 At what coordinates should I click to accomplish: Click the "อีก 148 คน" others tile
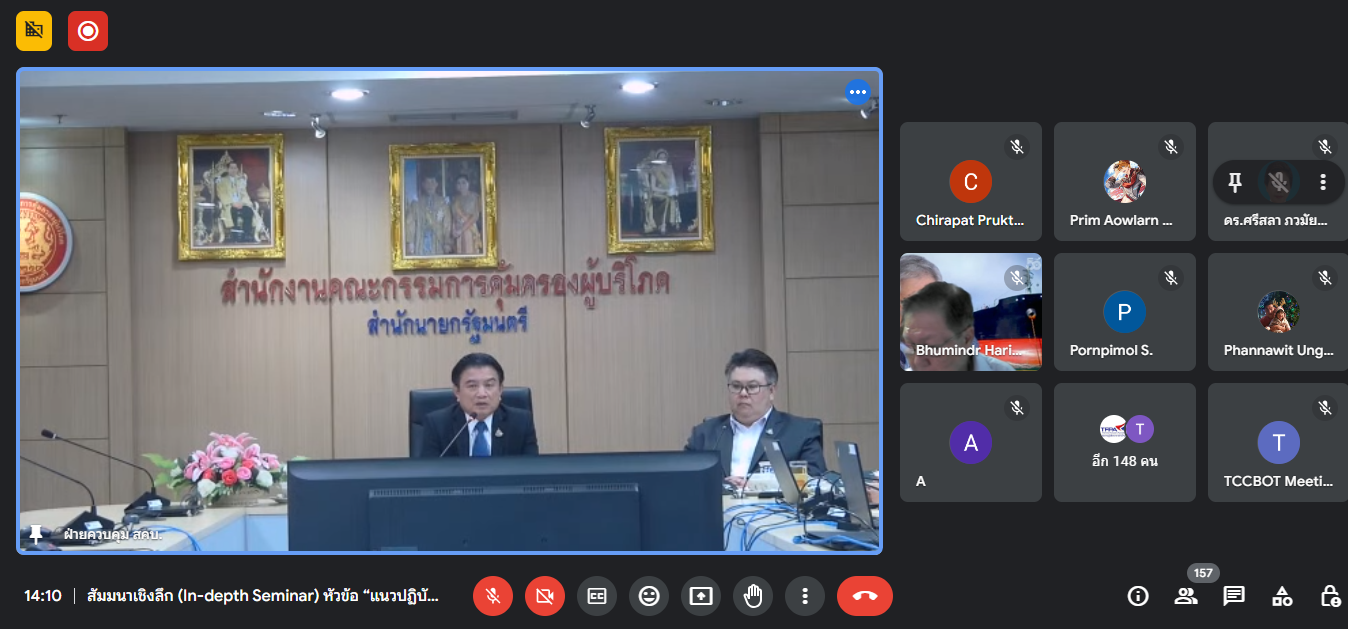(1125, 442)
